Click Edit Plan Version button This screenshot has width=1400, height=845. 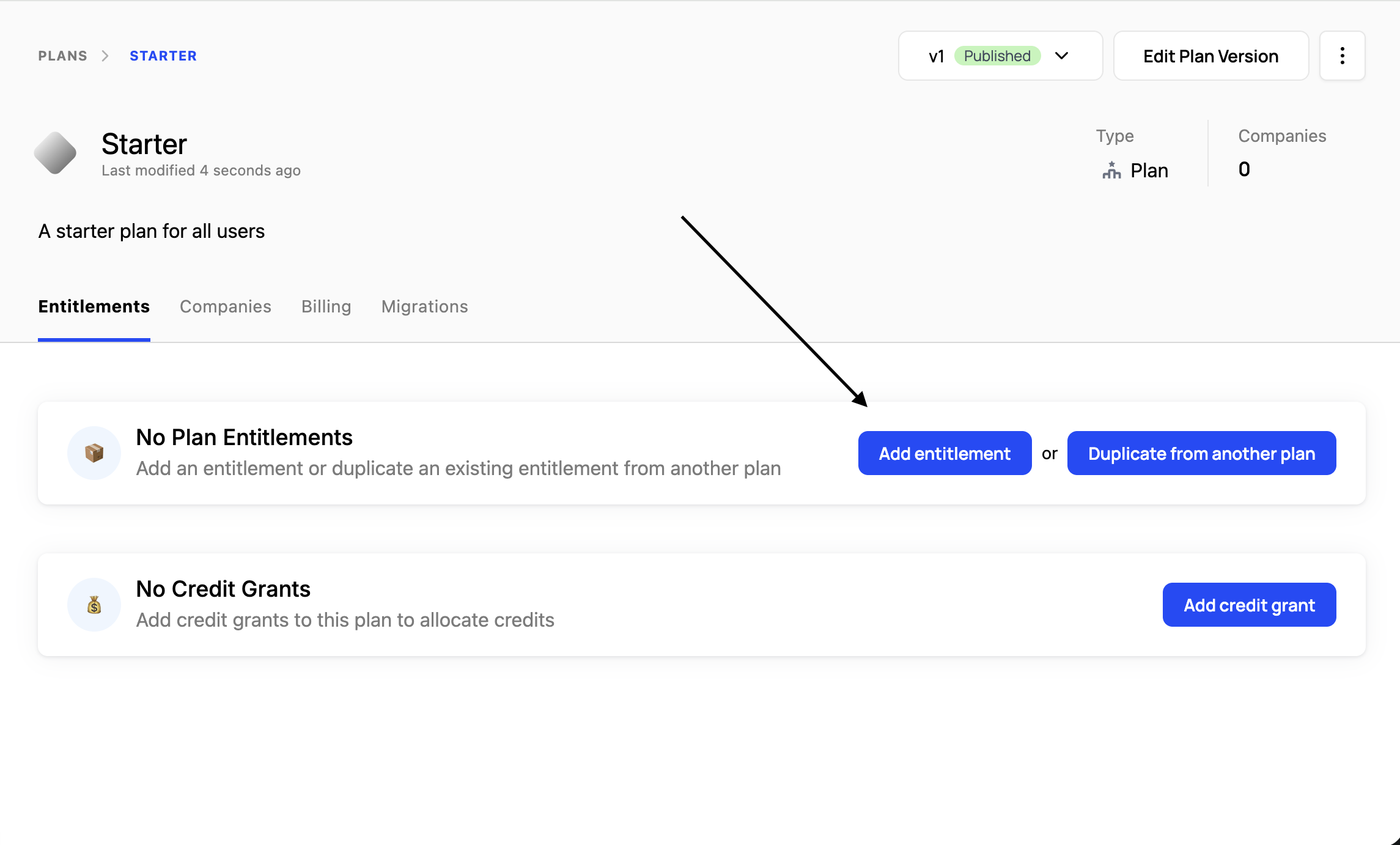1210,56
